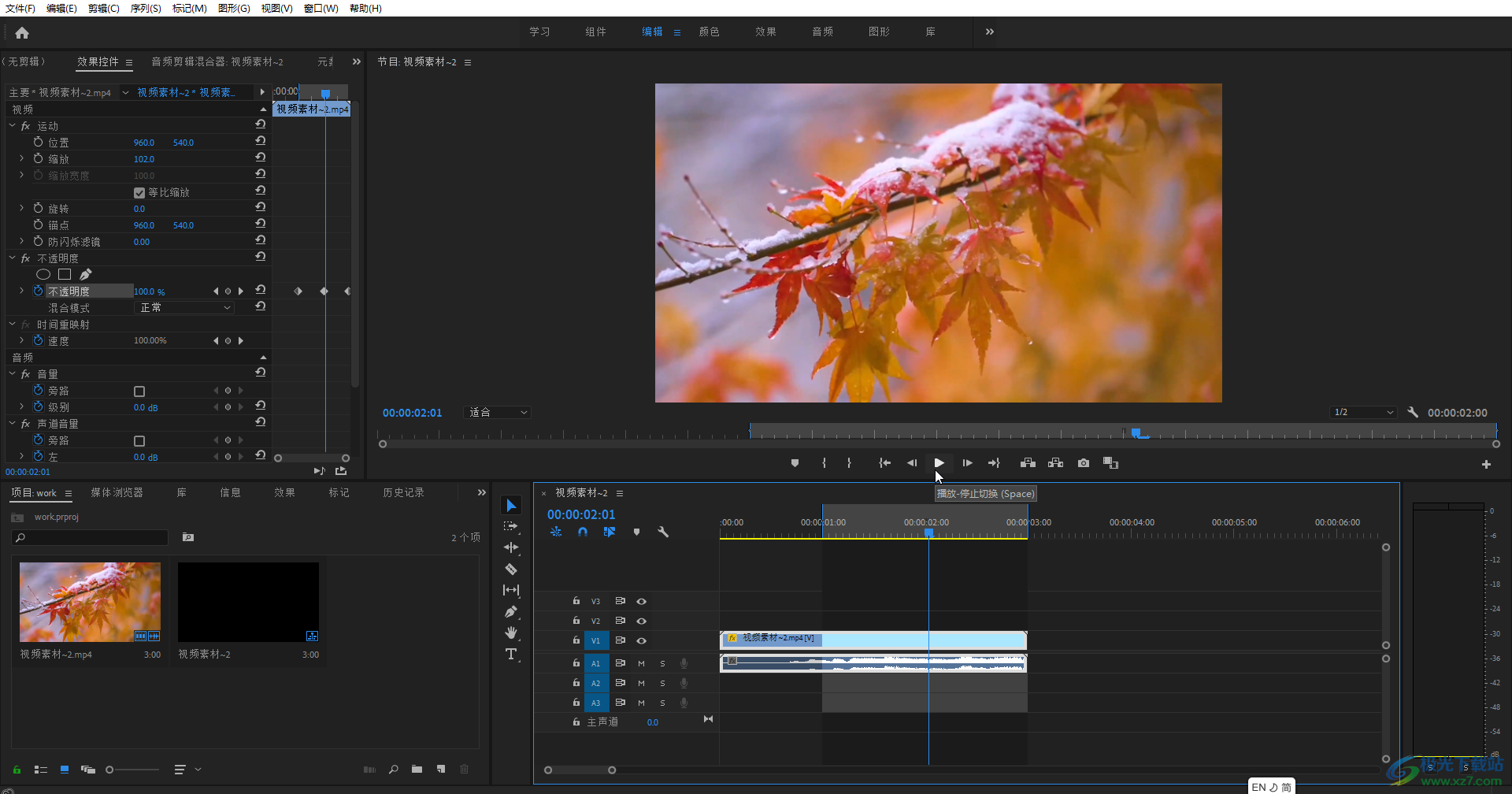Select the Type tool

tap(511, 654)
